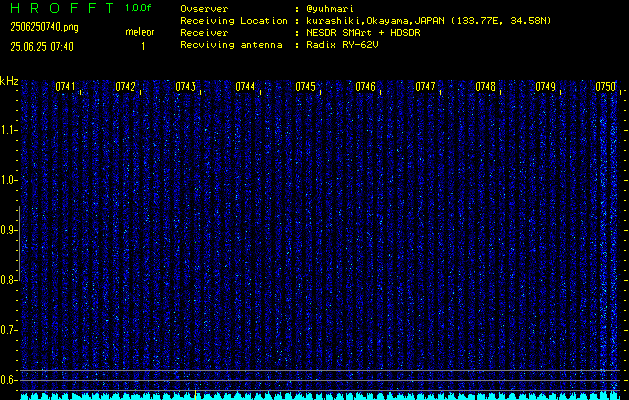
Task: Click the observer name @yuhmari
Action: (330, 9)
